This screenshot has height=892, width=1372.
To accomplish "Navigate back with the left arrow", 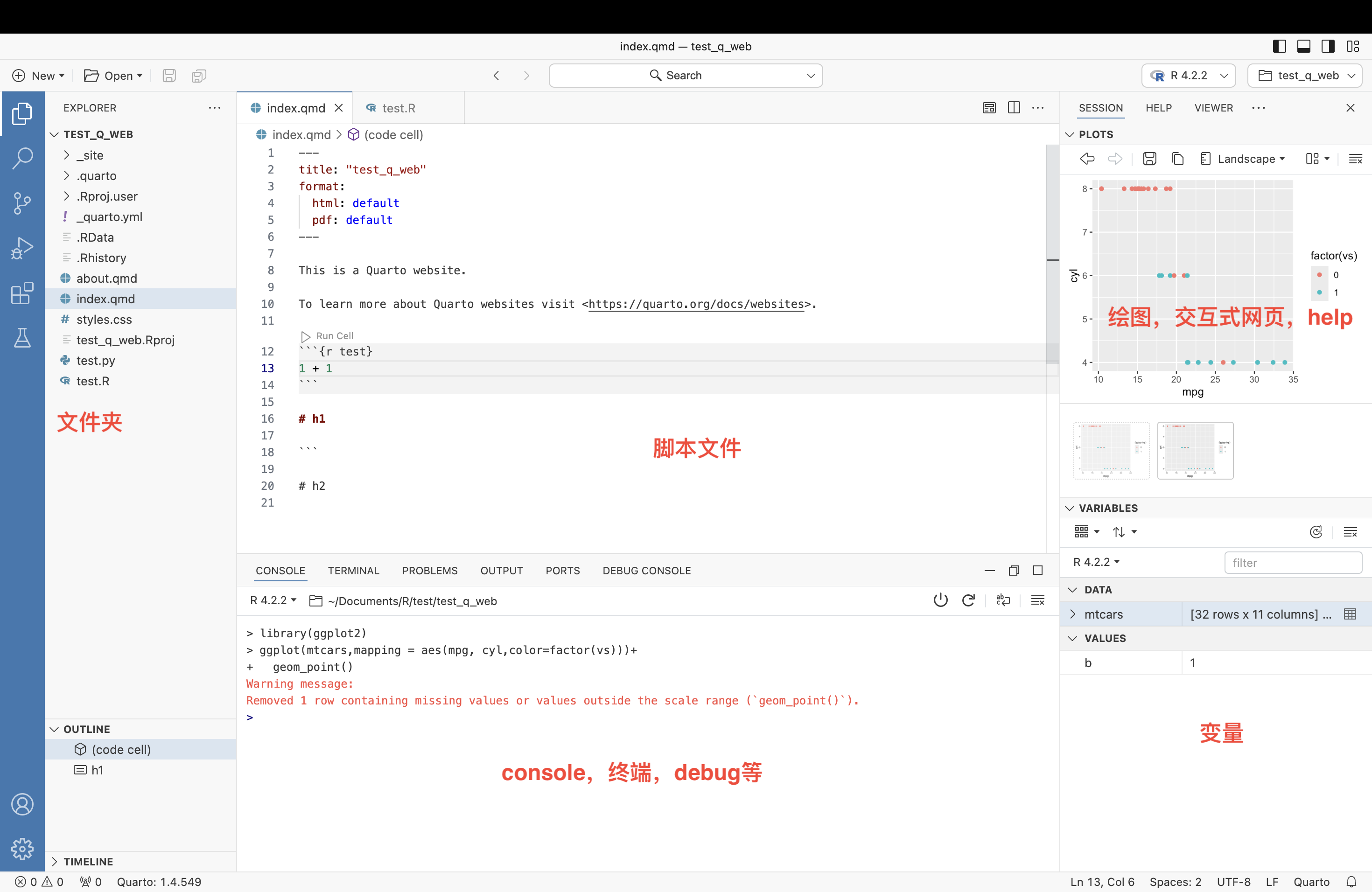I will tap(497, 76).
